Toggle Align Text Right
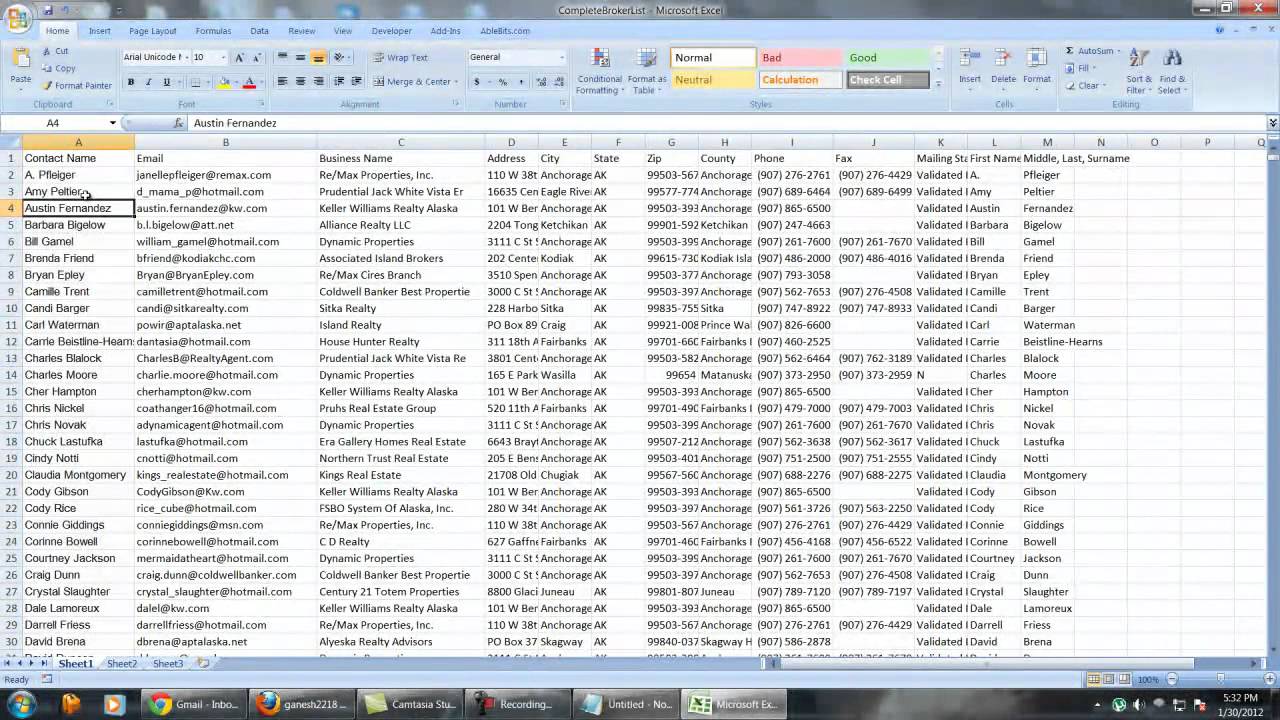The image size is (1280, 720). [318, 82]
